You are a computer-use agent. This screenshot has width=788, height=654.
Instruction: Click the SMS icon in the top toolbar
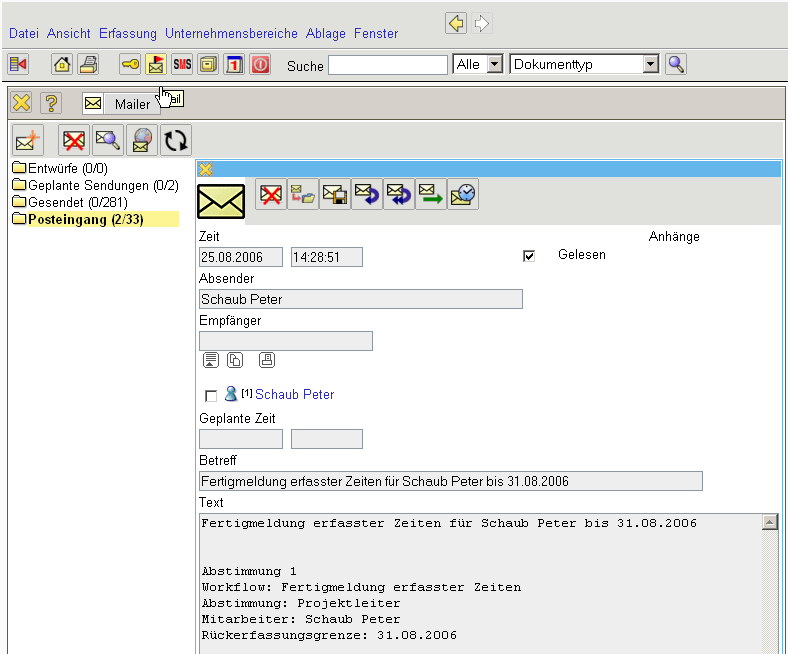[x=182, y=65]
